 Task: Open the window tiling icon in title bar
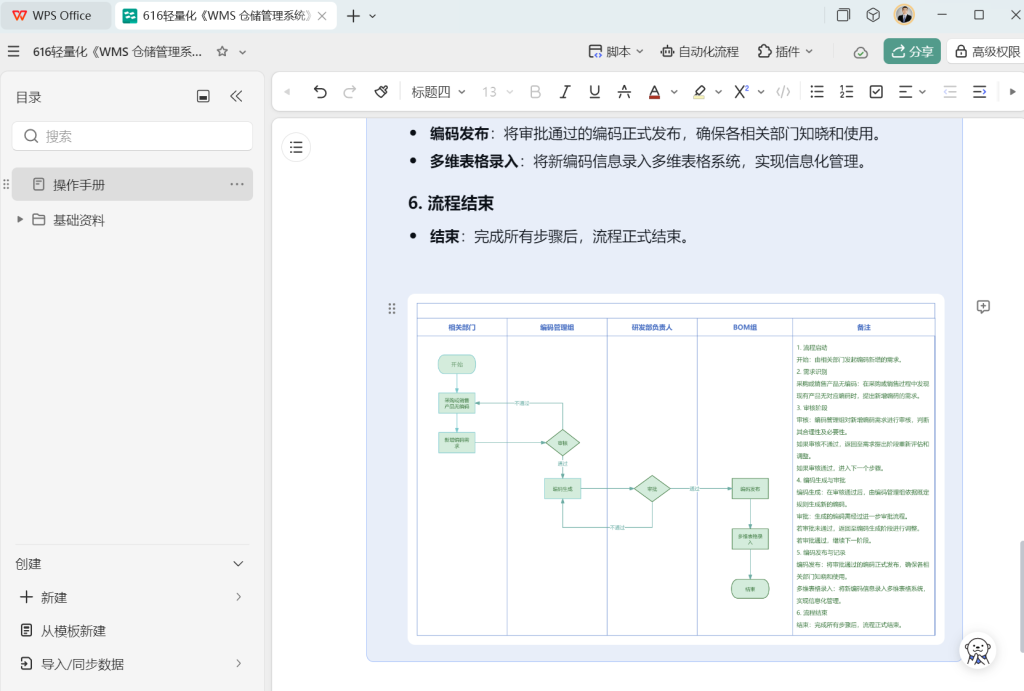tap(844, 15)
